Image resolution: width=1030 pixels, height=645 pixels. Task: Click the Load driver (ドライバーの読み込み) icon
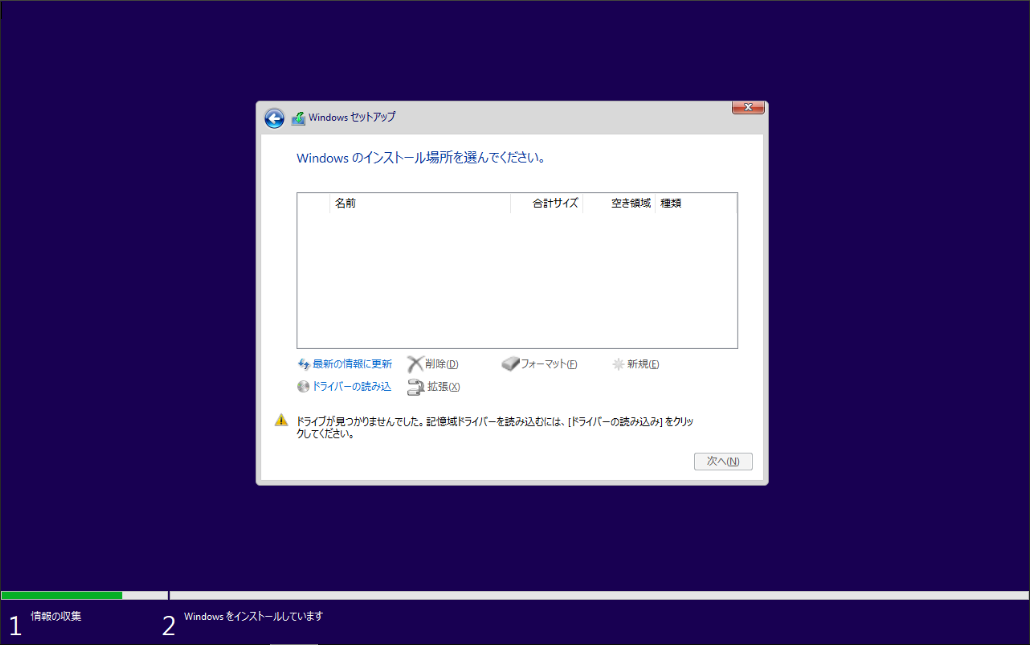point(302,387)
